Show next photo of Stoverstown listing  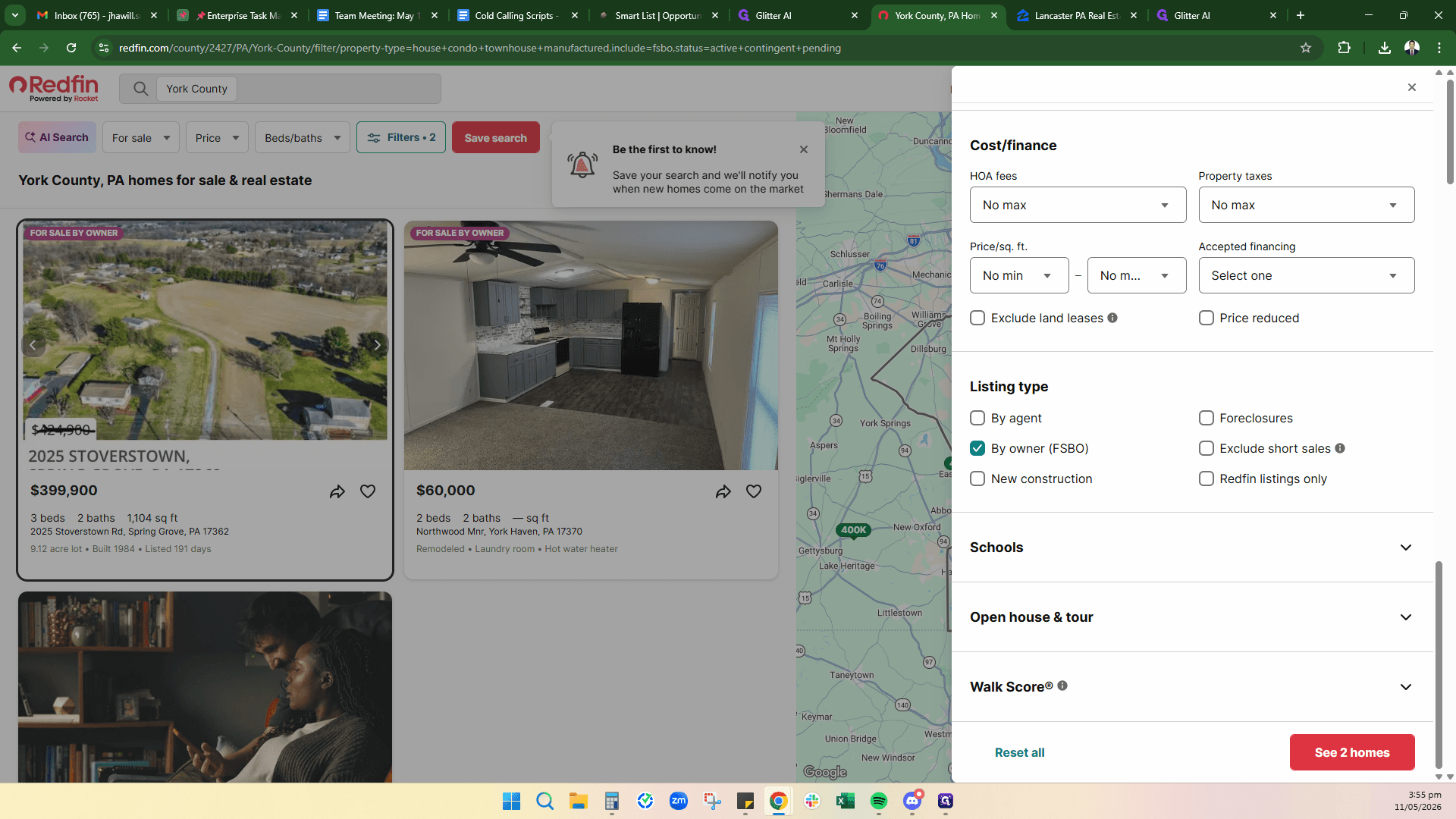click(x=377, y=345)
